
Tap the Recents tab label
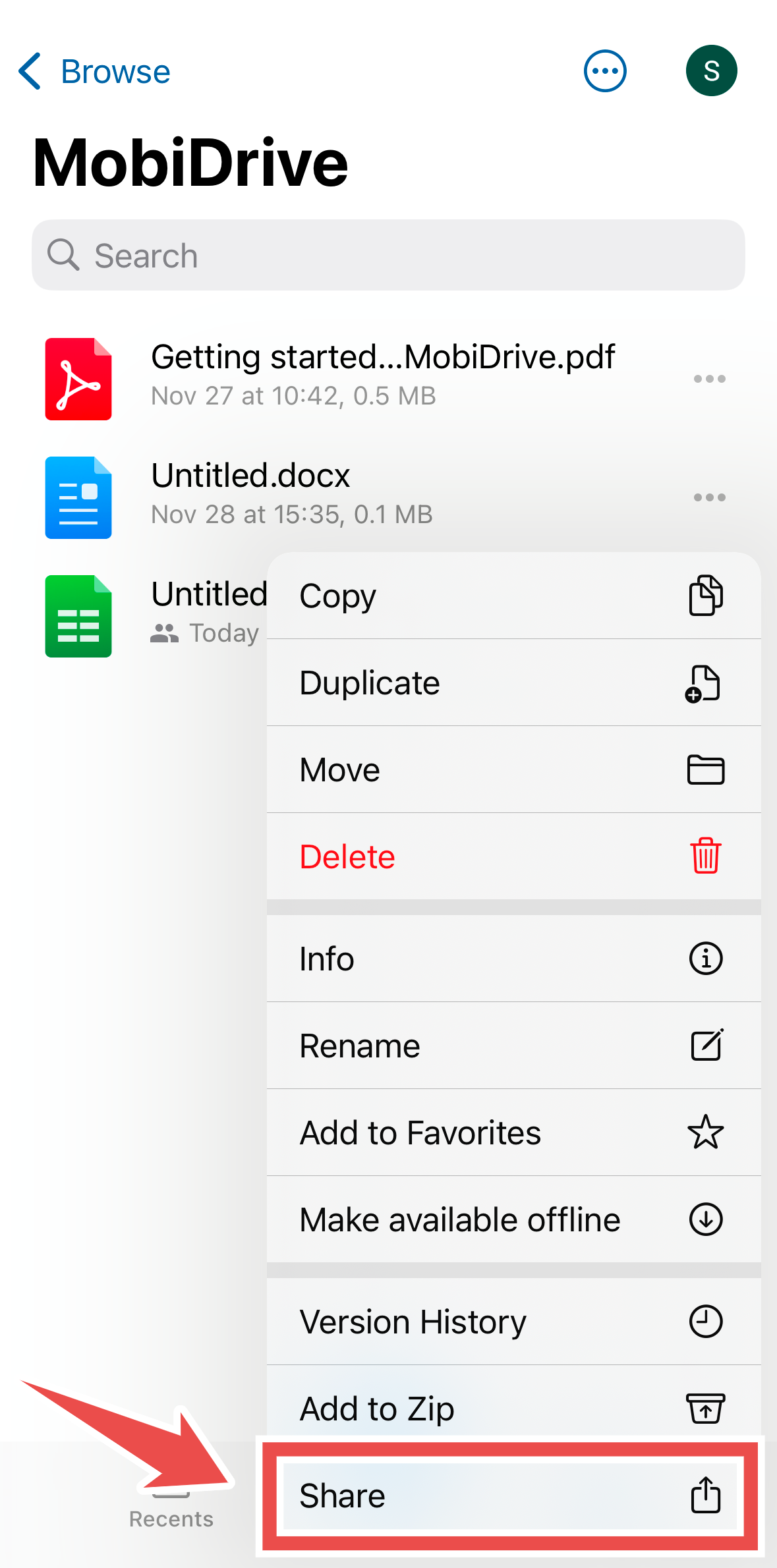(171, 1519)
